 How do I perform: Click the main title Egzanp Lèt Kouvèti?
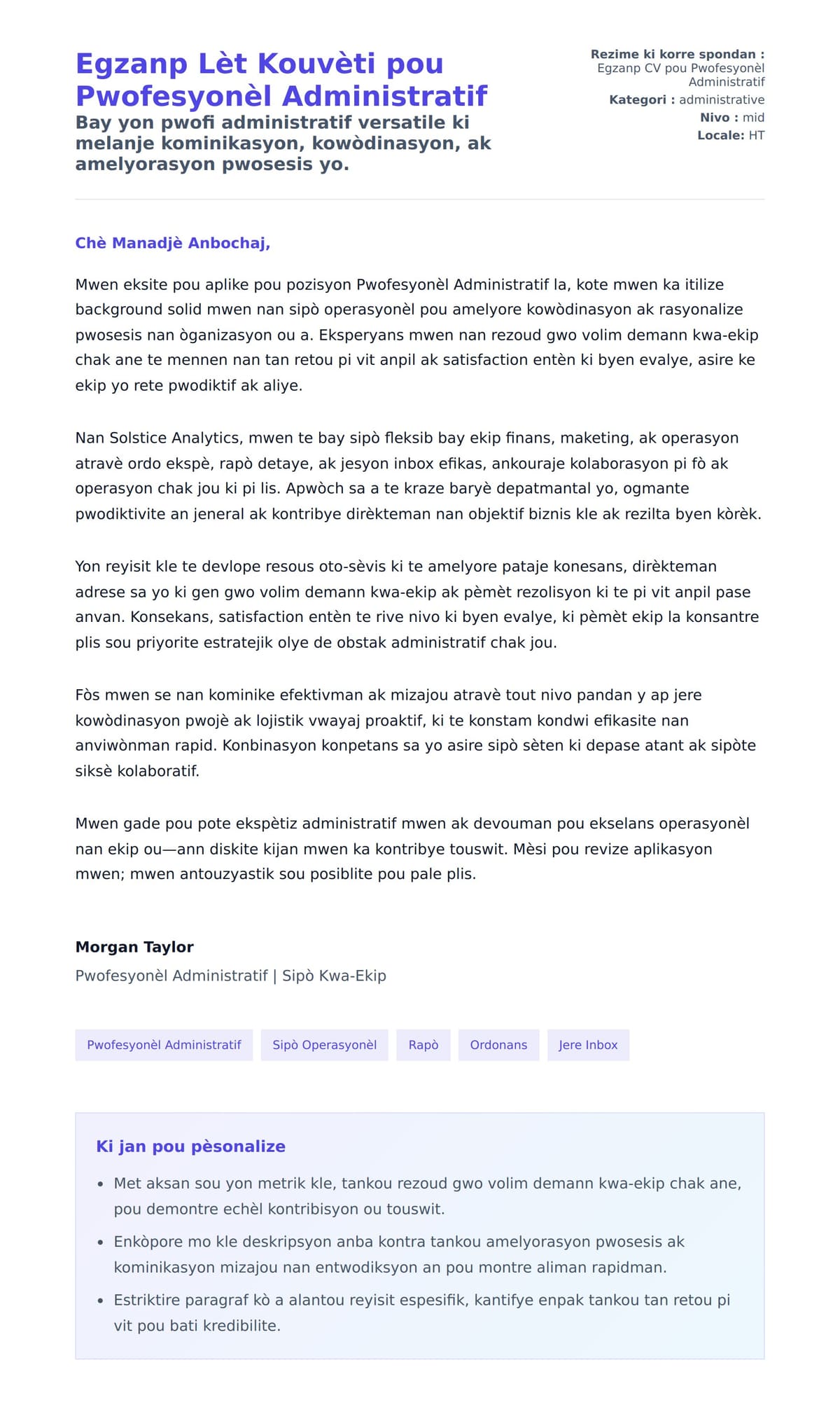point(281,79)
